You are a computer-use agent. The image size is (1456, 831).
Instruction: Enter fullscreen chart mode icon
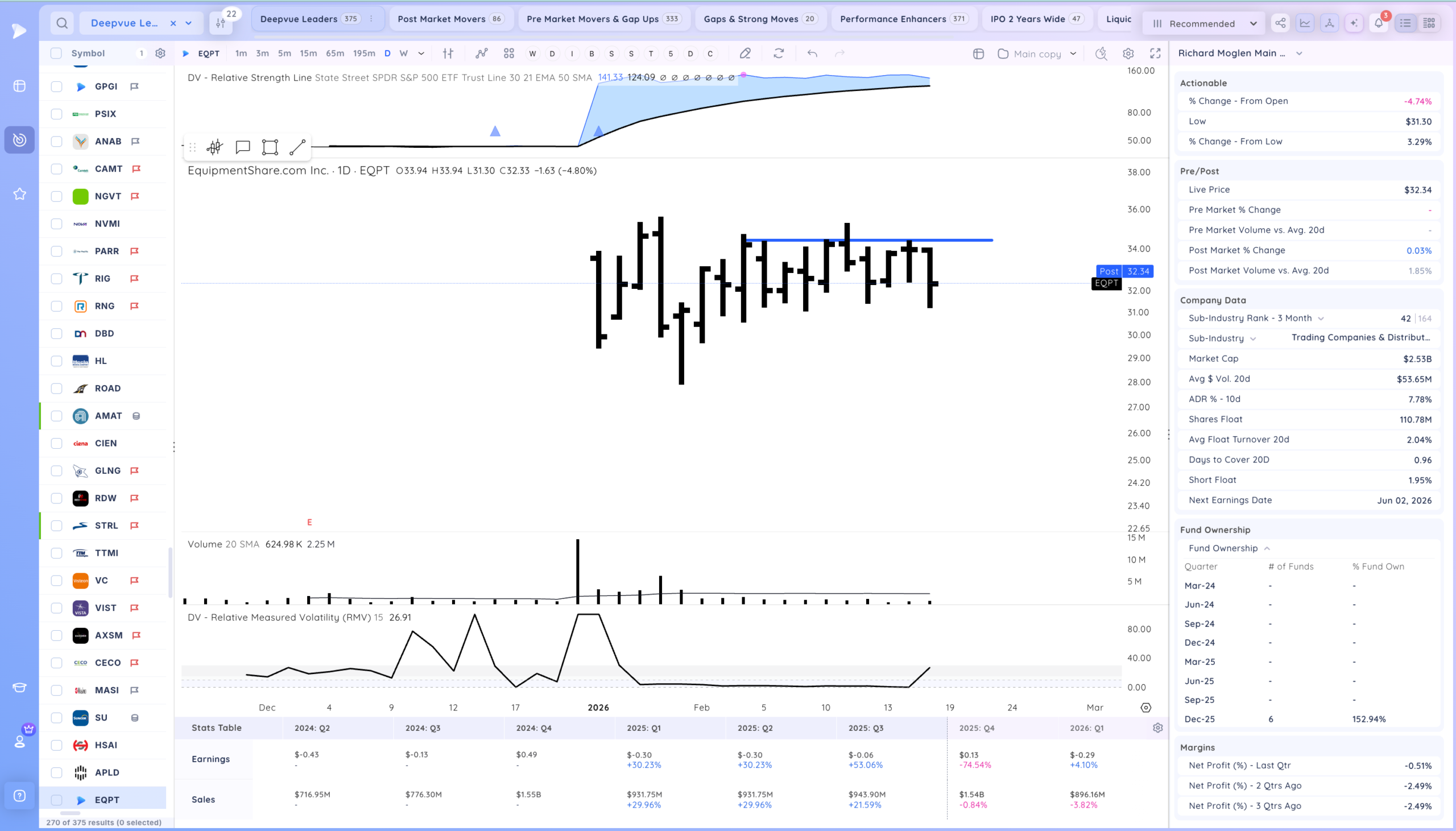coord(1155,53)
